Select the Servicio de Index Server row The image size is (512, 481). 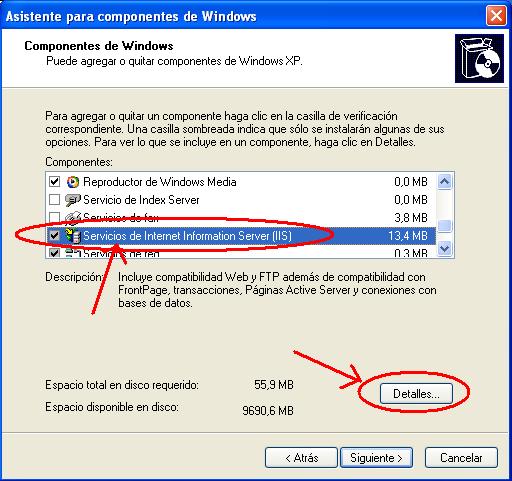click(x=240, y=200)
